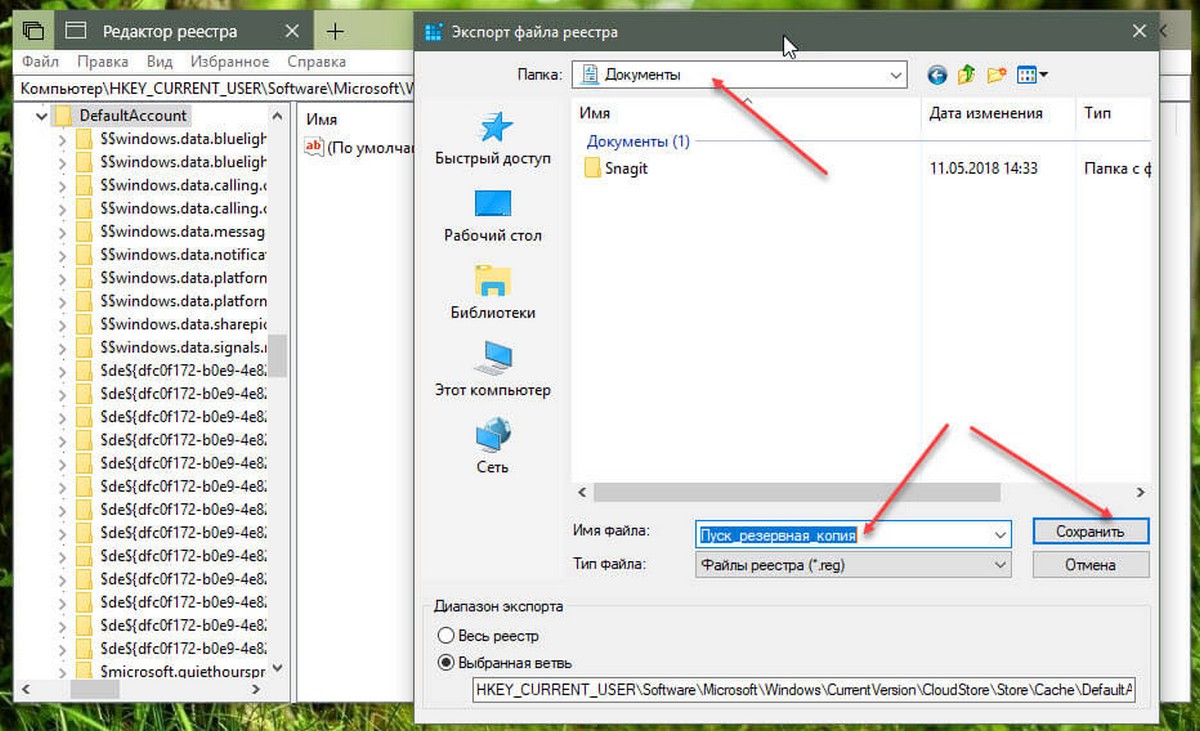Select the Snagit folder icon

tap(592, 168)
